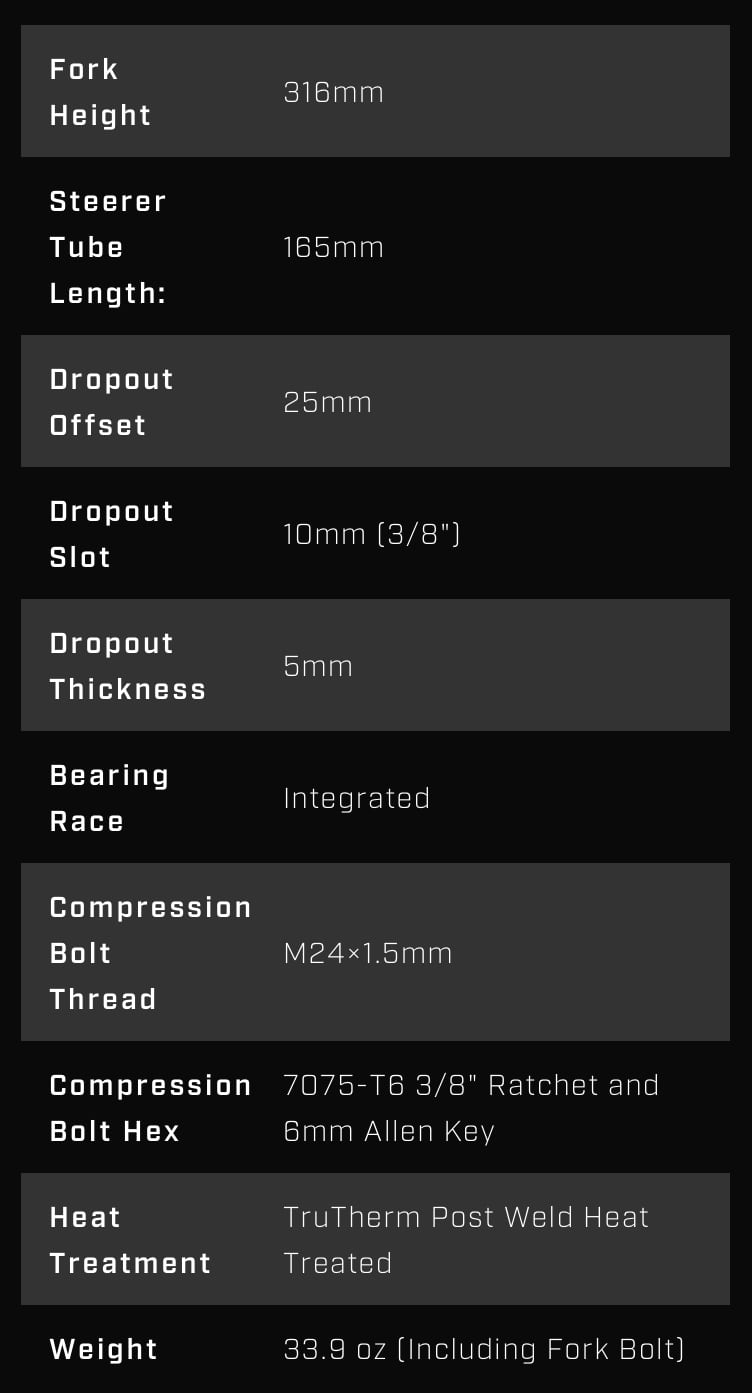Select the Integrated bearing race value
This screenshot has width=752, height=1393.
click(356, 799)
